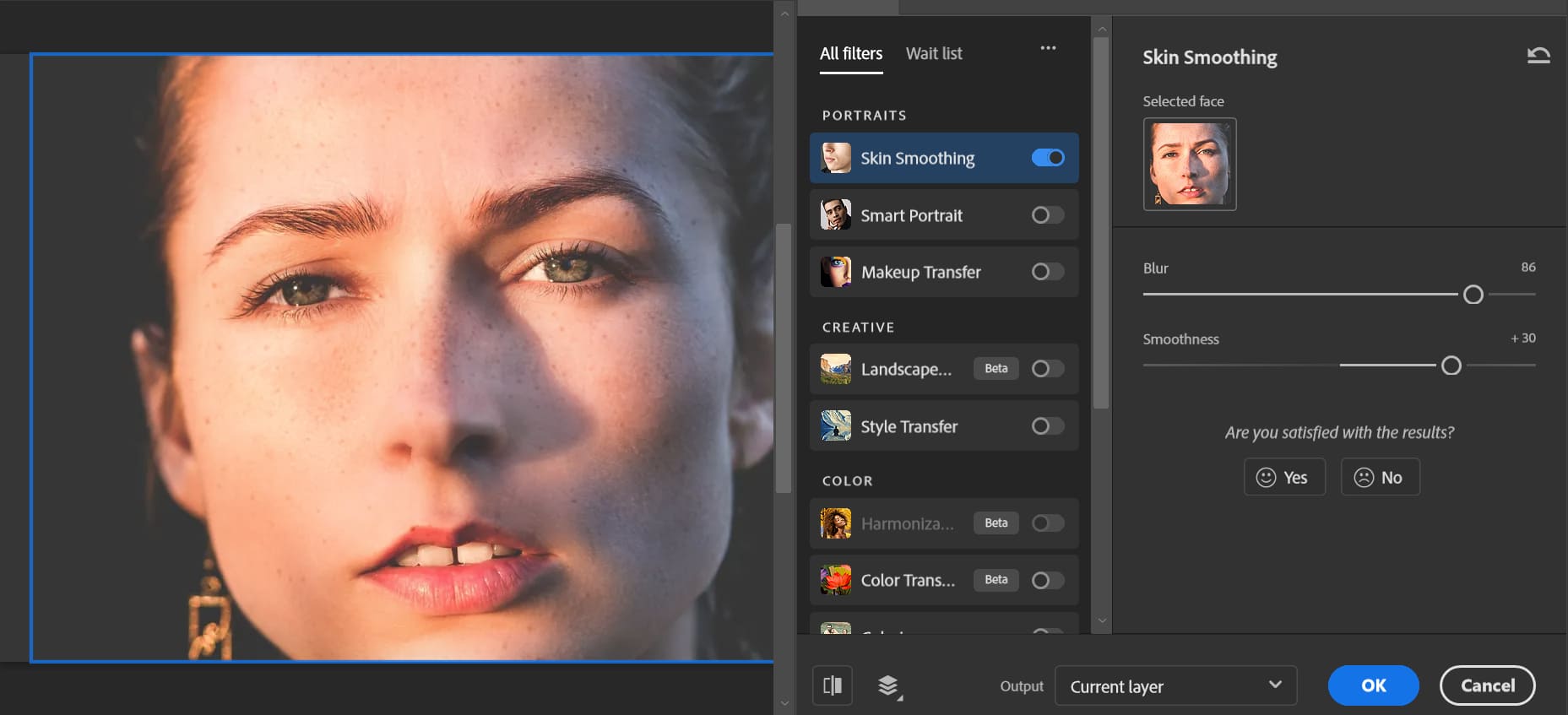Click the preview canvas scrollbar down arrow
1568x715 pixels.
pos(784,702)
